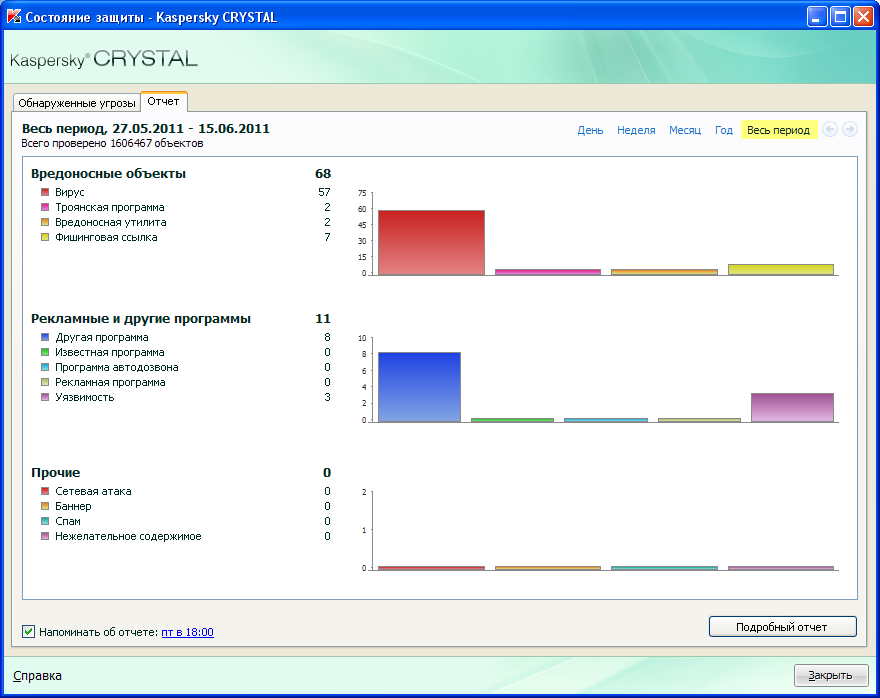Click the Спам row label
This screenshot has height=698, width=880.
pyautogui.click(x=68, y=521)
